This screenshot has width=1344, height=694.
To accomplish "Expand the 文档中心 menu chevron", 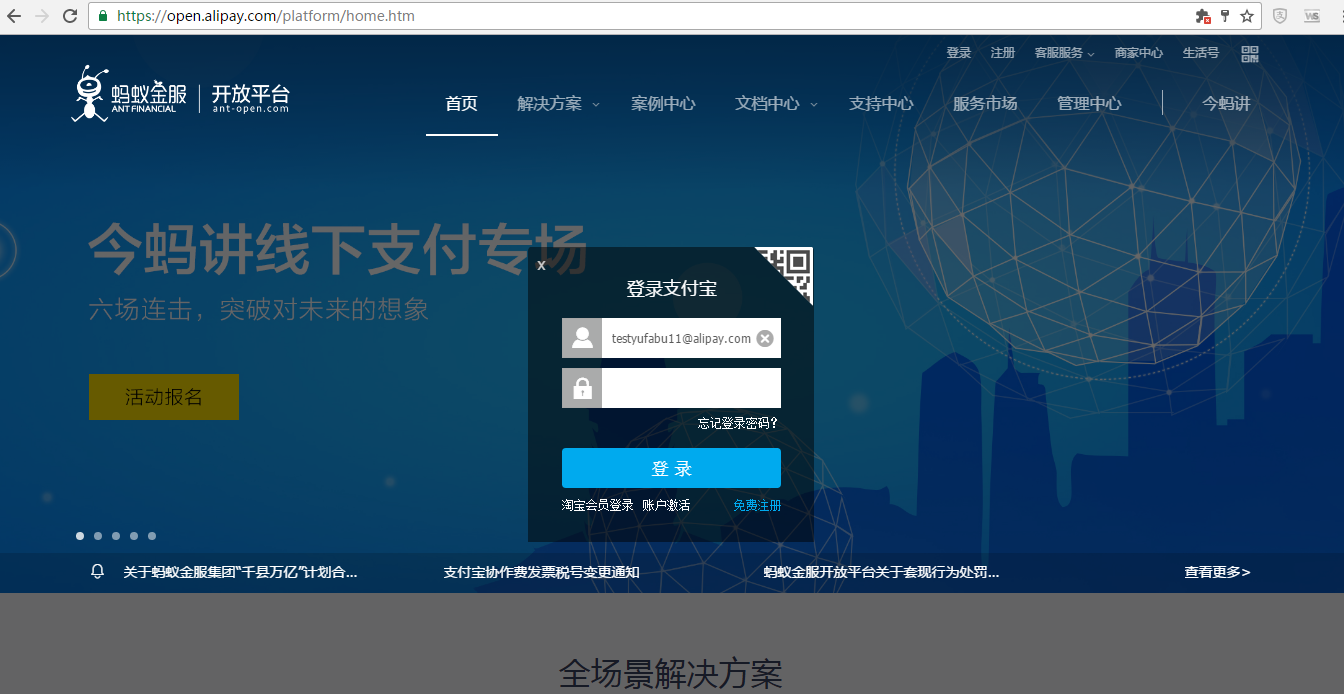I will click(814, 104).
